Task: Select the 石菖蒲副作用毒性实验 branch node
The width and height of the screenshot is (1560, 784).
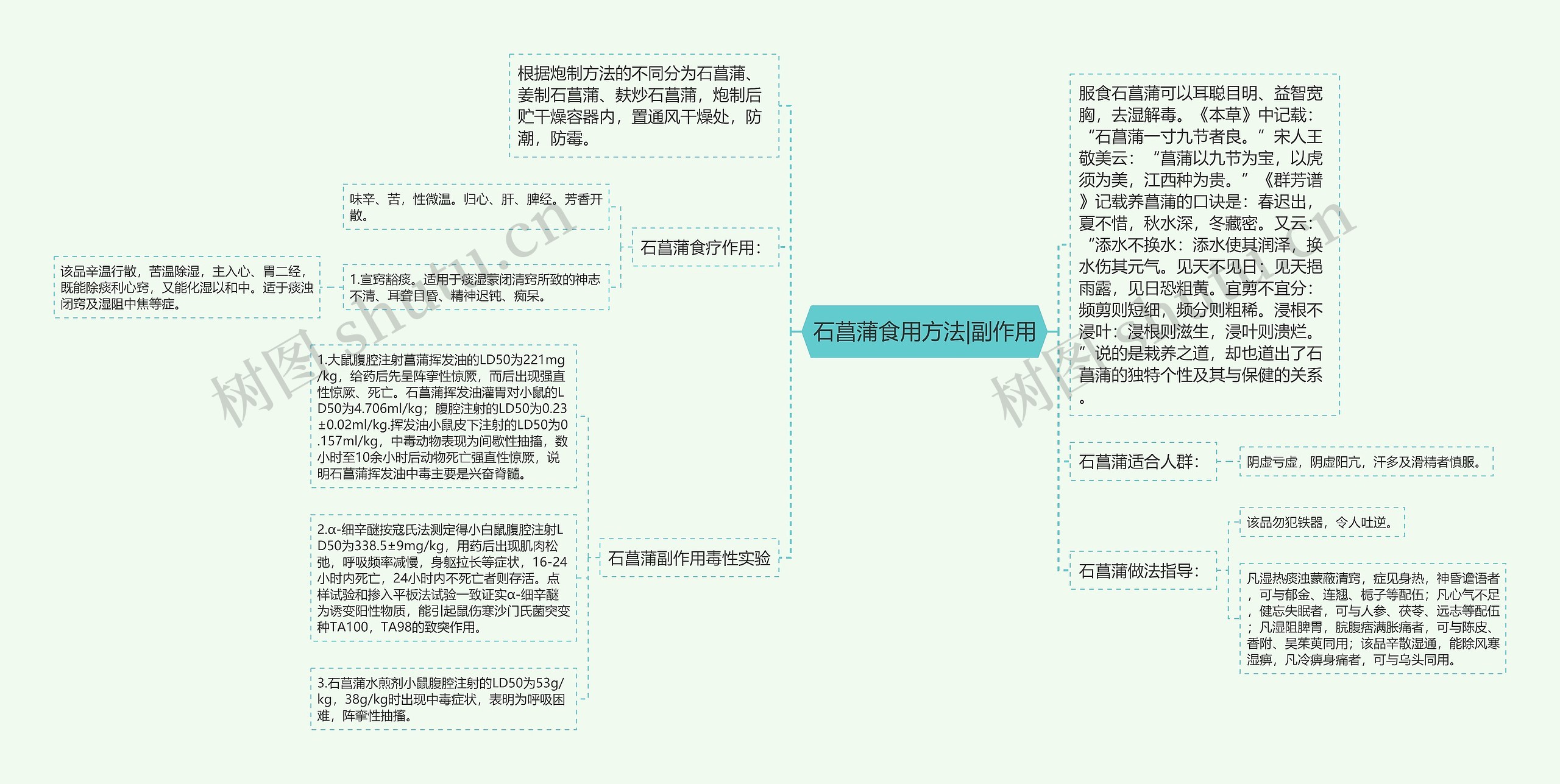Action: (689, 558)
